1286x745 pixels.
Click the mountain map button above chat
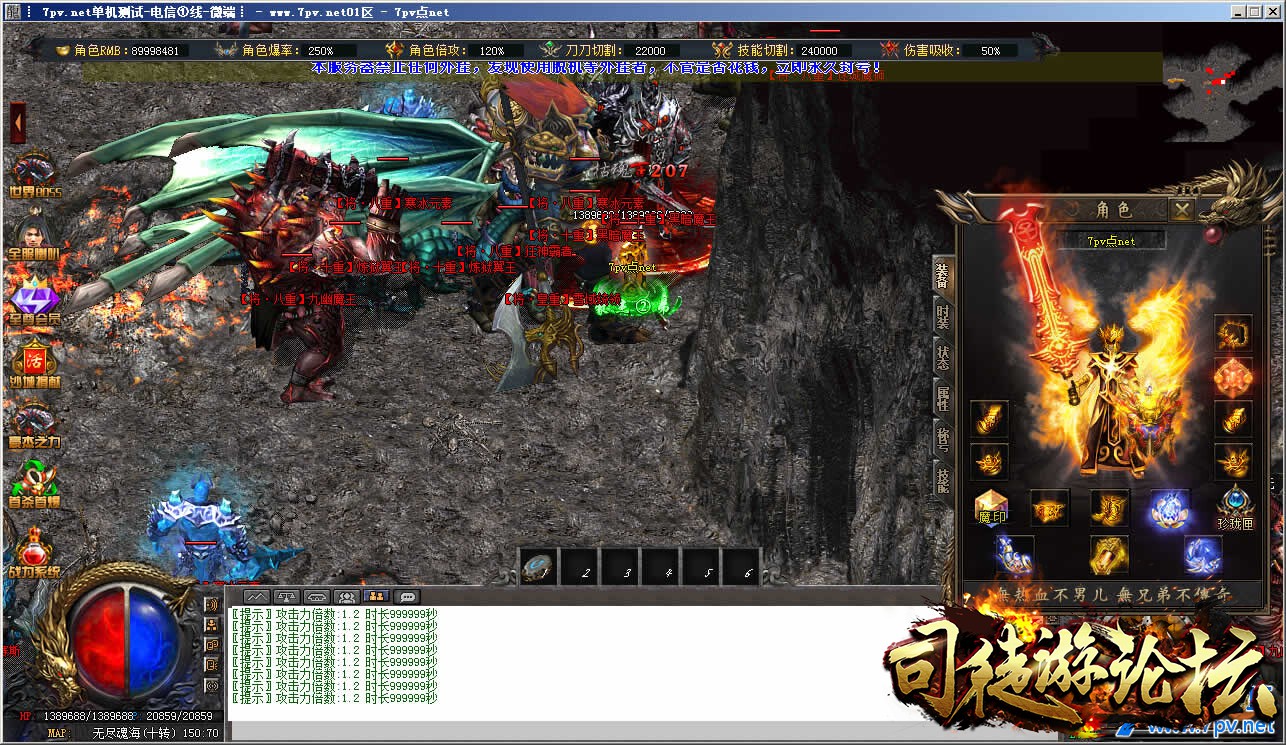tap(256, 596)
